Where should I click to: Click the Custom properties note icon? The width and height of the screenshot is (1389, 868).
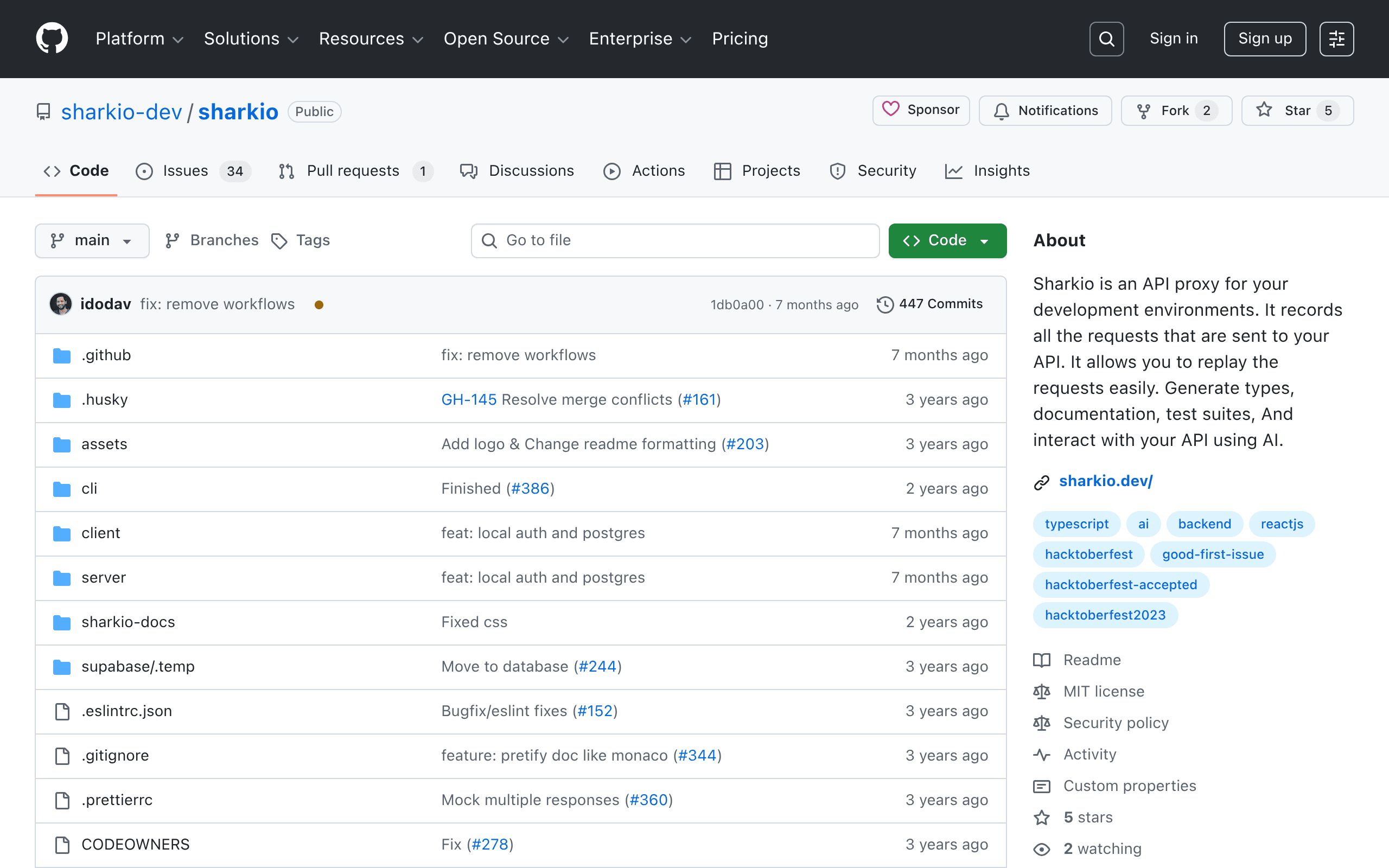[1042, 786]
